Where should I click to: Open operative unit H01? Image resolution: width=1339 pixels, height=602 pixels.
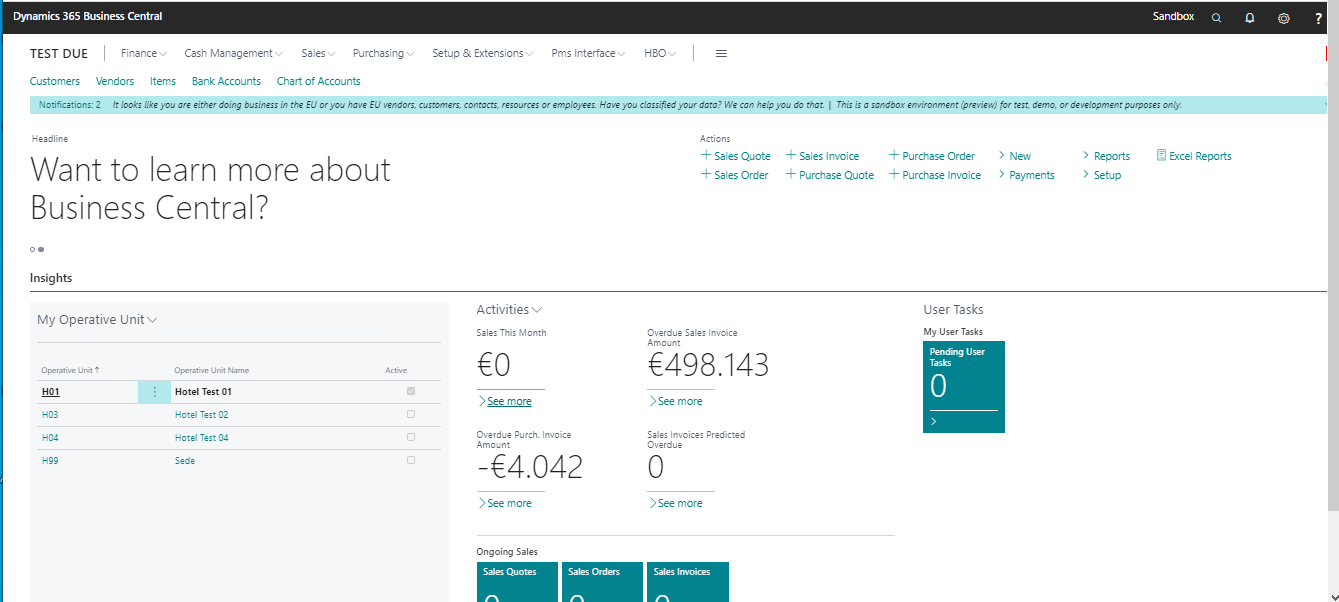click(51, 392)
